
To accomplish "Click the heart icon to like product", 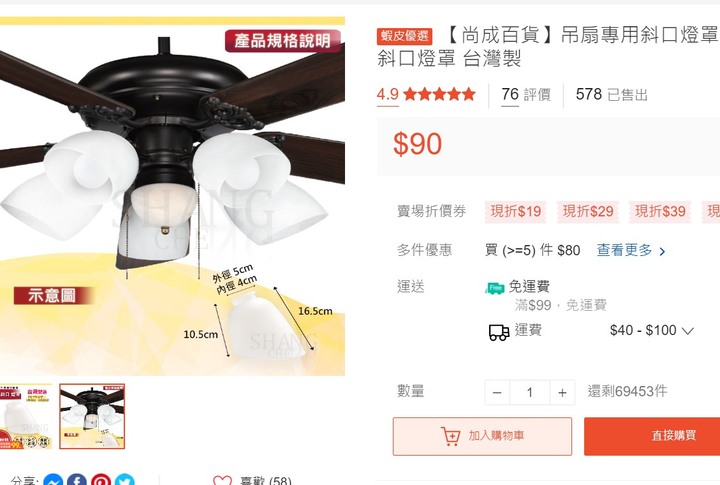I will coord(222,480).
